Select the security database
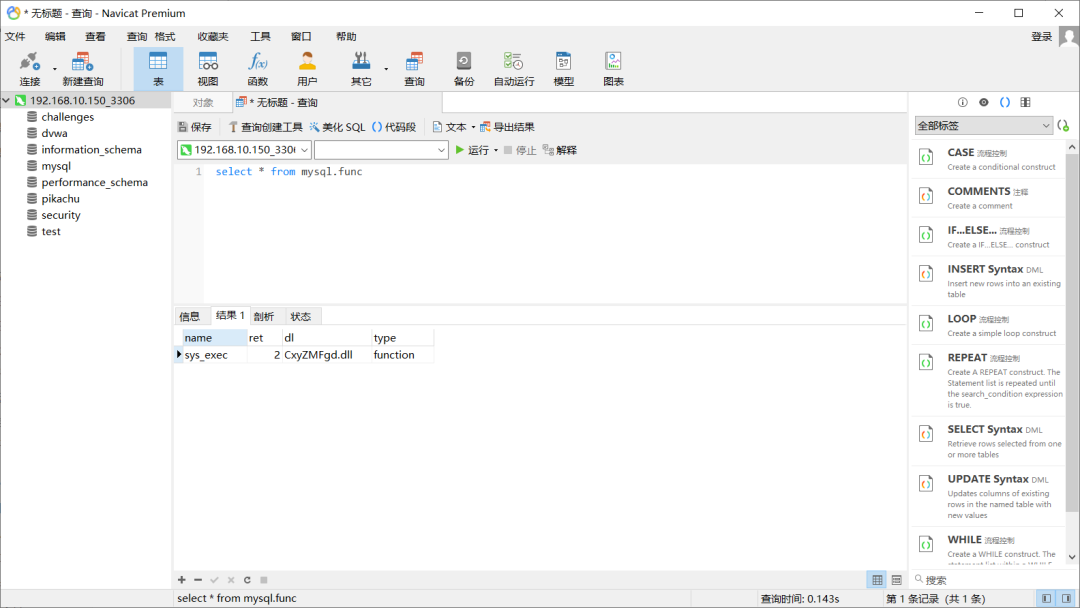 (61, 215)
